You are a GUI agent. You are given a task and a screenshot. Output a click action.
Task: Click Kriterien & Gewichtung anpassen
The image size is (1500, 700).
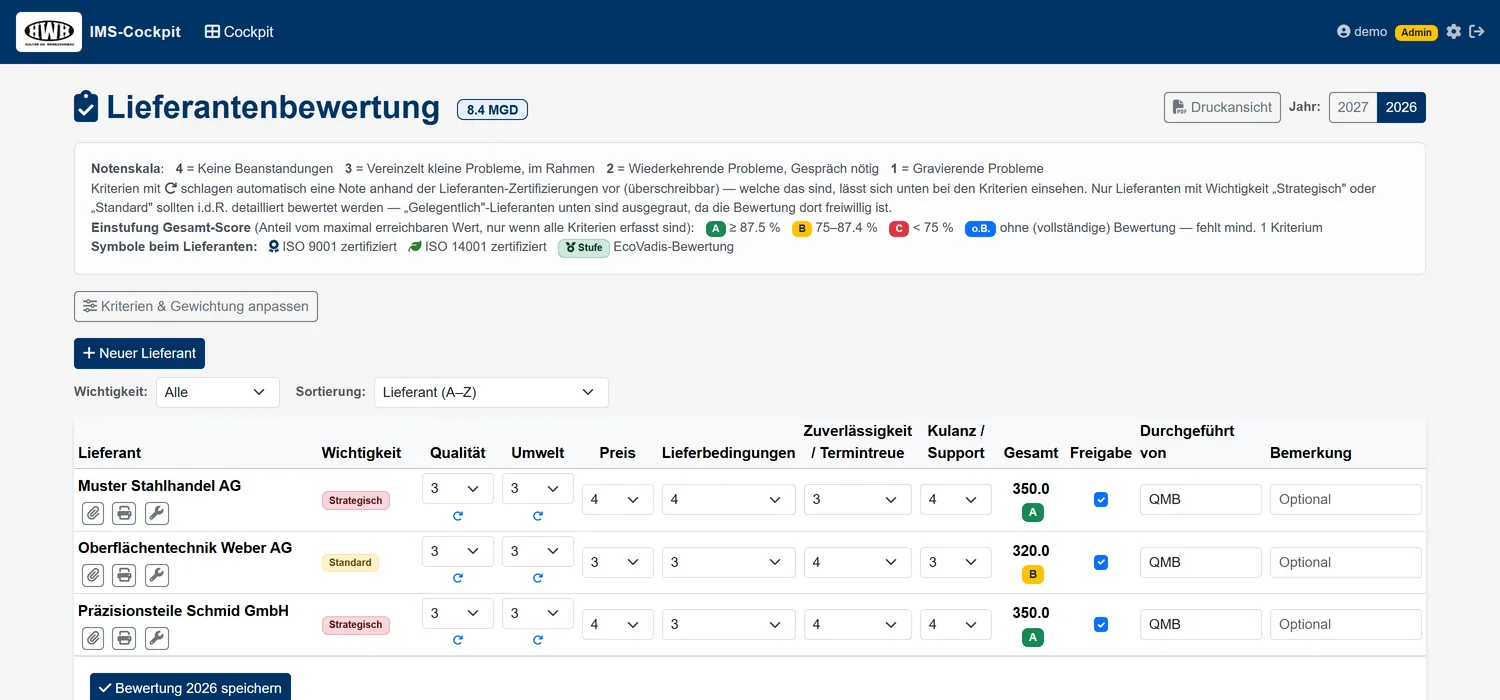196,306
